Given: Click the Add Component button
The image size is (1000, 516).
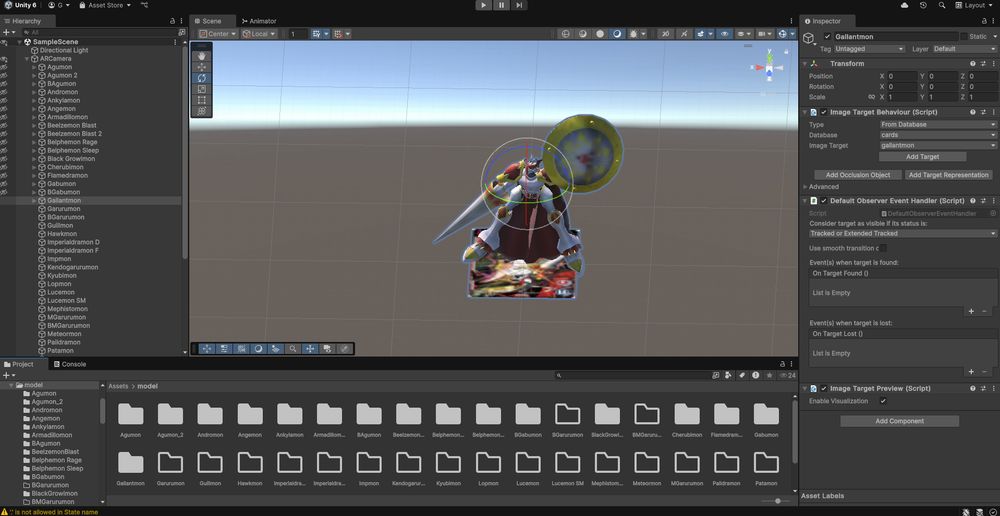Looking at the screenshot, I should [x=899, y=421].
